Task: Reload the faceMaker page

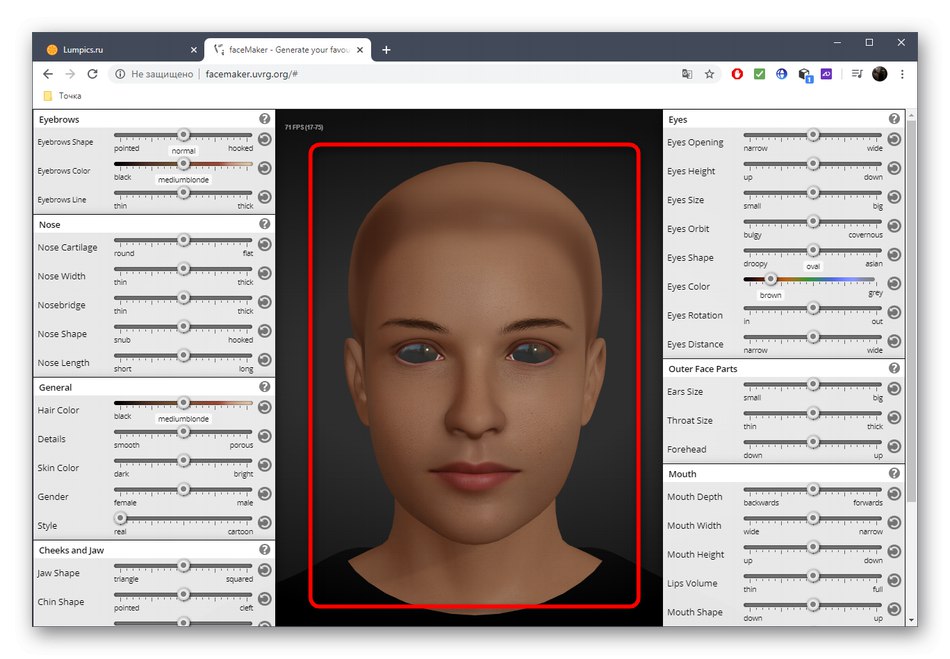Action: click(x=93, y=74)
